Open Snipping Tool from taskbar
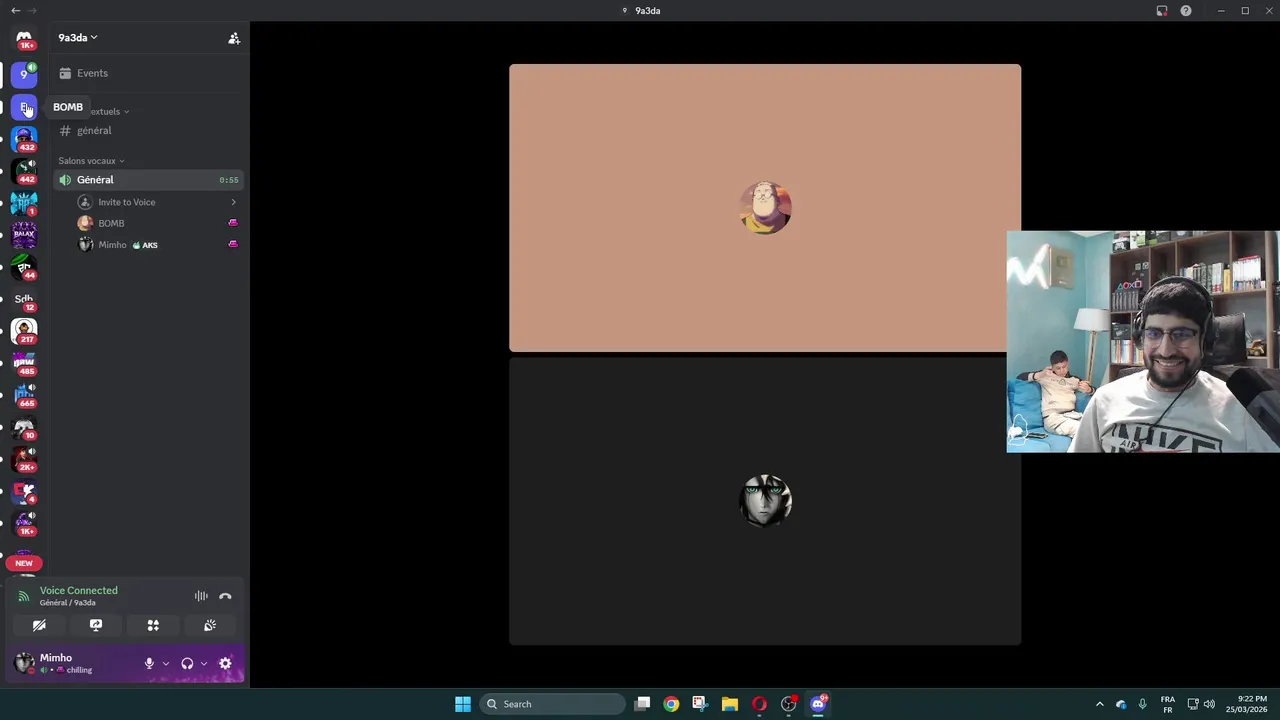 click(x=700, y=704)
